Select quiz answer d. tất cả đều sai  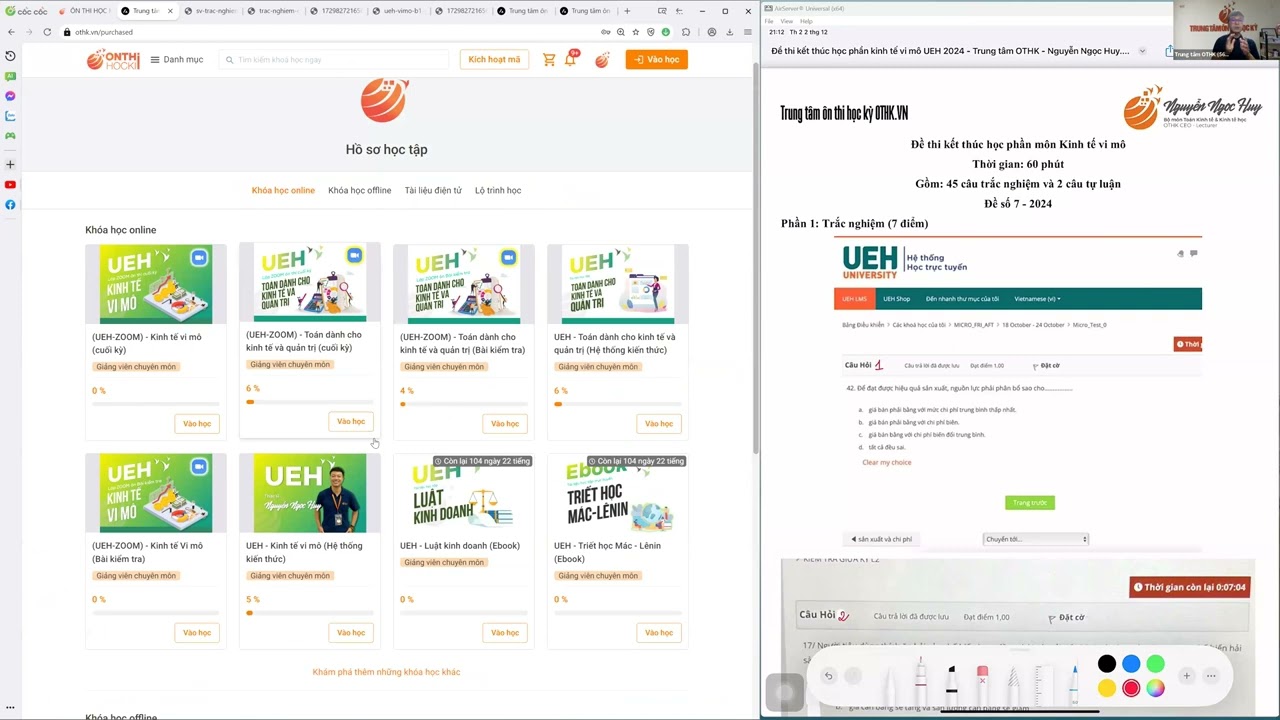pos(882,447)
